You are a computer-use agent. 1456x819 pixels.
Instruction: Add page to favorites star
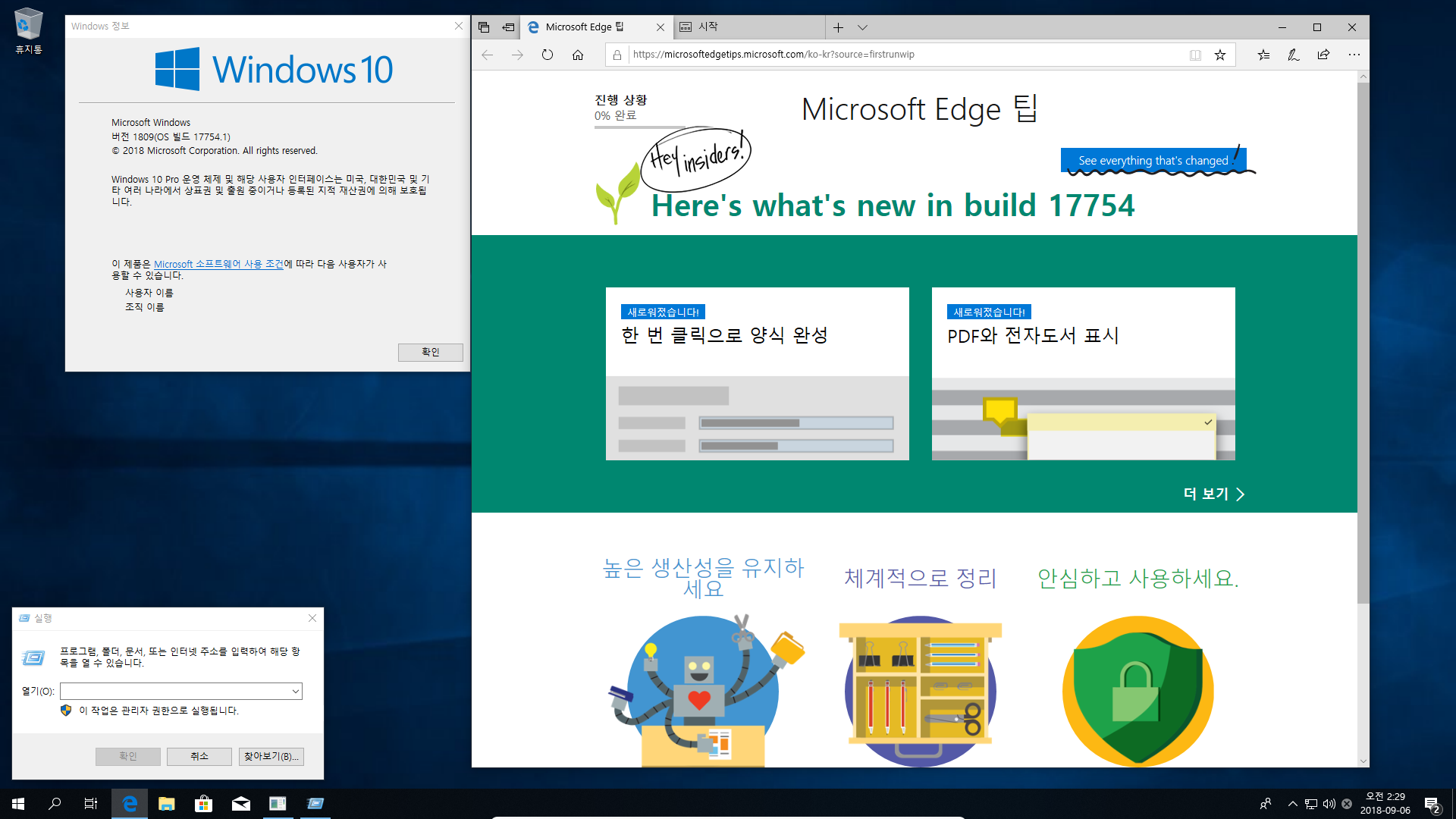(x=1220, y=55)
